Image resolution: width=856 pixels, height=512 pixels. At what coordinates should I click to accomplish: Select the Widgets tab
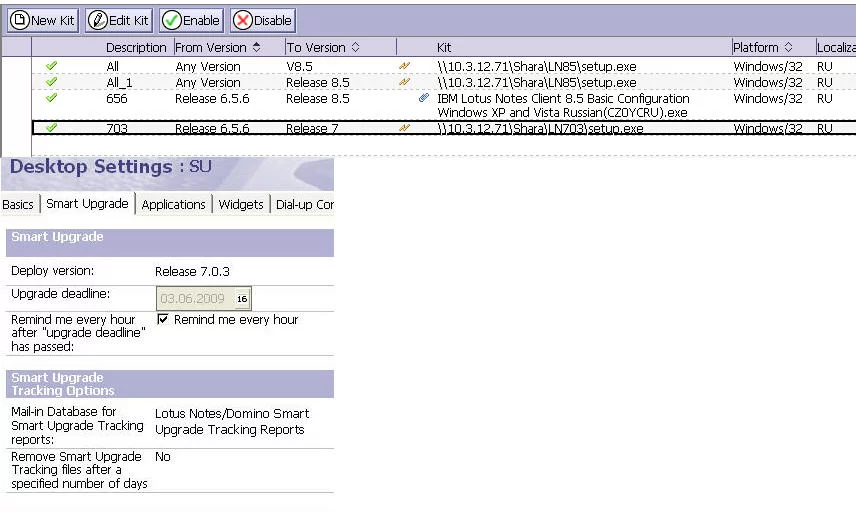241,204
